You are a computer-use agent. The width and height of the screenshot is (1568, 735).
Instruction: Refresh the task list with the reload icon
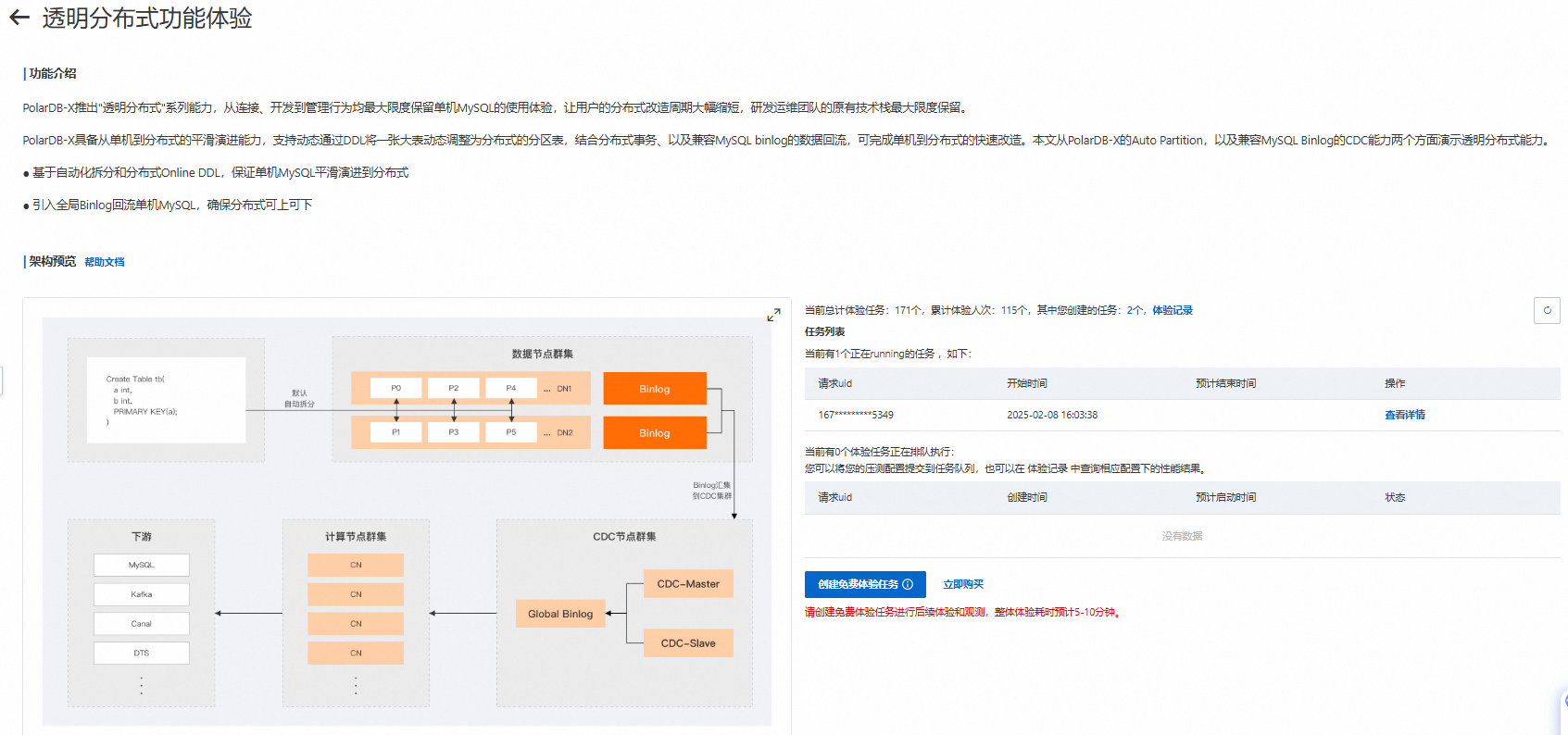(x=1547, y=310)
